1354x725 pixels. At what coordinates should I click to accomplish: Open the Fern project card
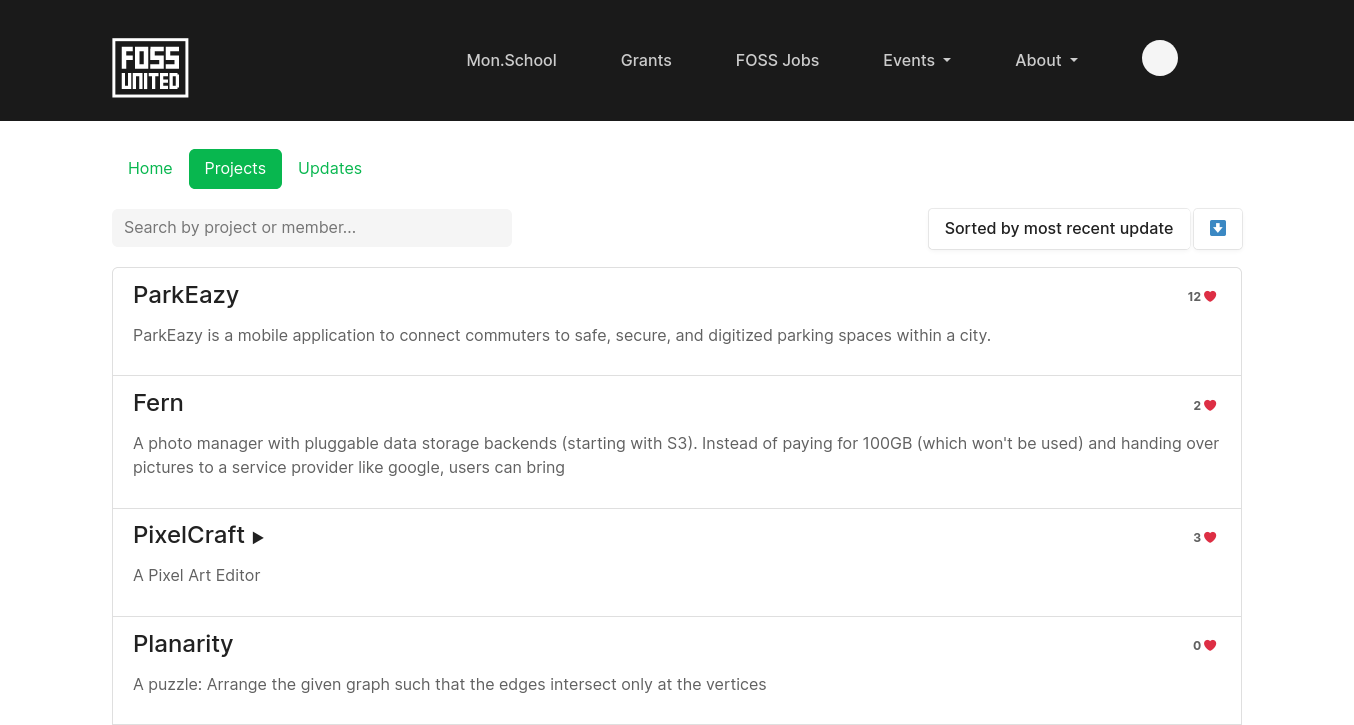(158, 402)
